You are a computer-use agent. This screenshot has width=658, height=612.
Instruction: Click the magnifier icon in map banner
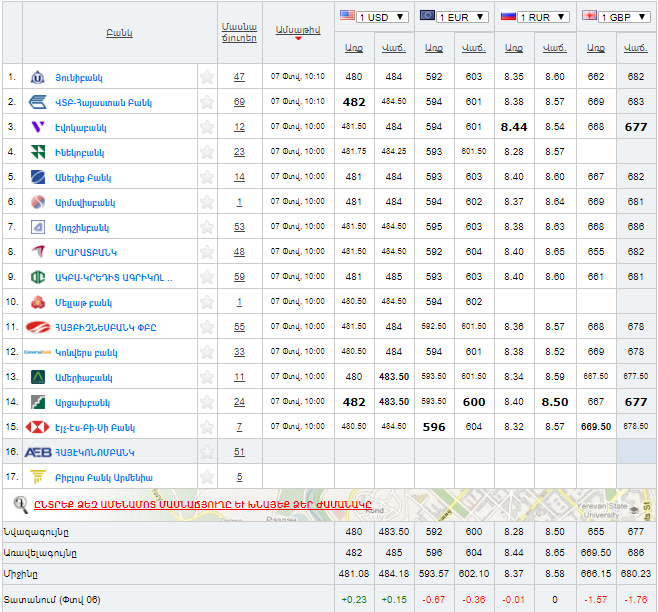(19, 503)
